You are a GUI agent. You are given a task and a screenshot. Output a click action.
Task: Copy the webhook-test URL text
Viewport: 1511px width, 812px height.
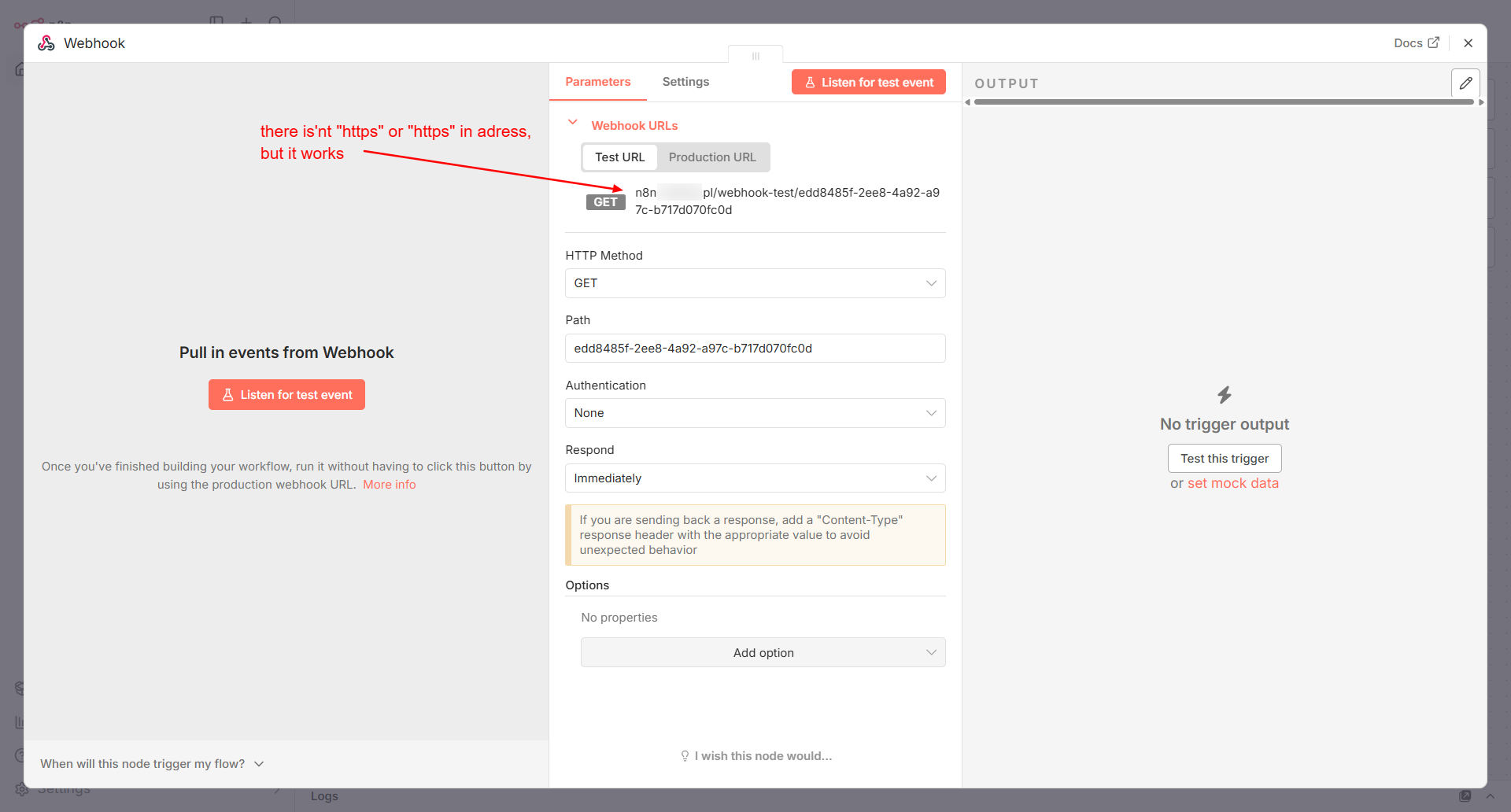tap(787, 201)
